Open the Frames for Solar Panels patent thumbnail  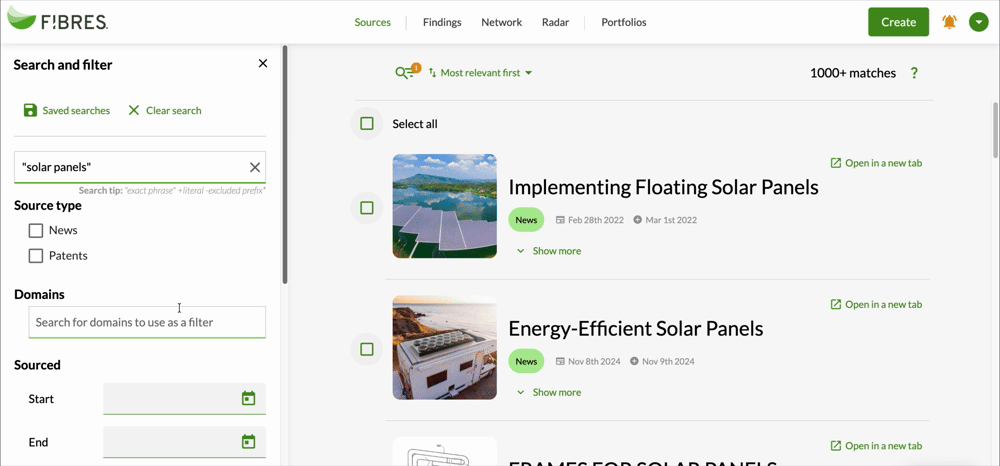point(445,451)
